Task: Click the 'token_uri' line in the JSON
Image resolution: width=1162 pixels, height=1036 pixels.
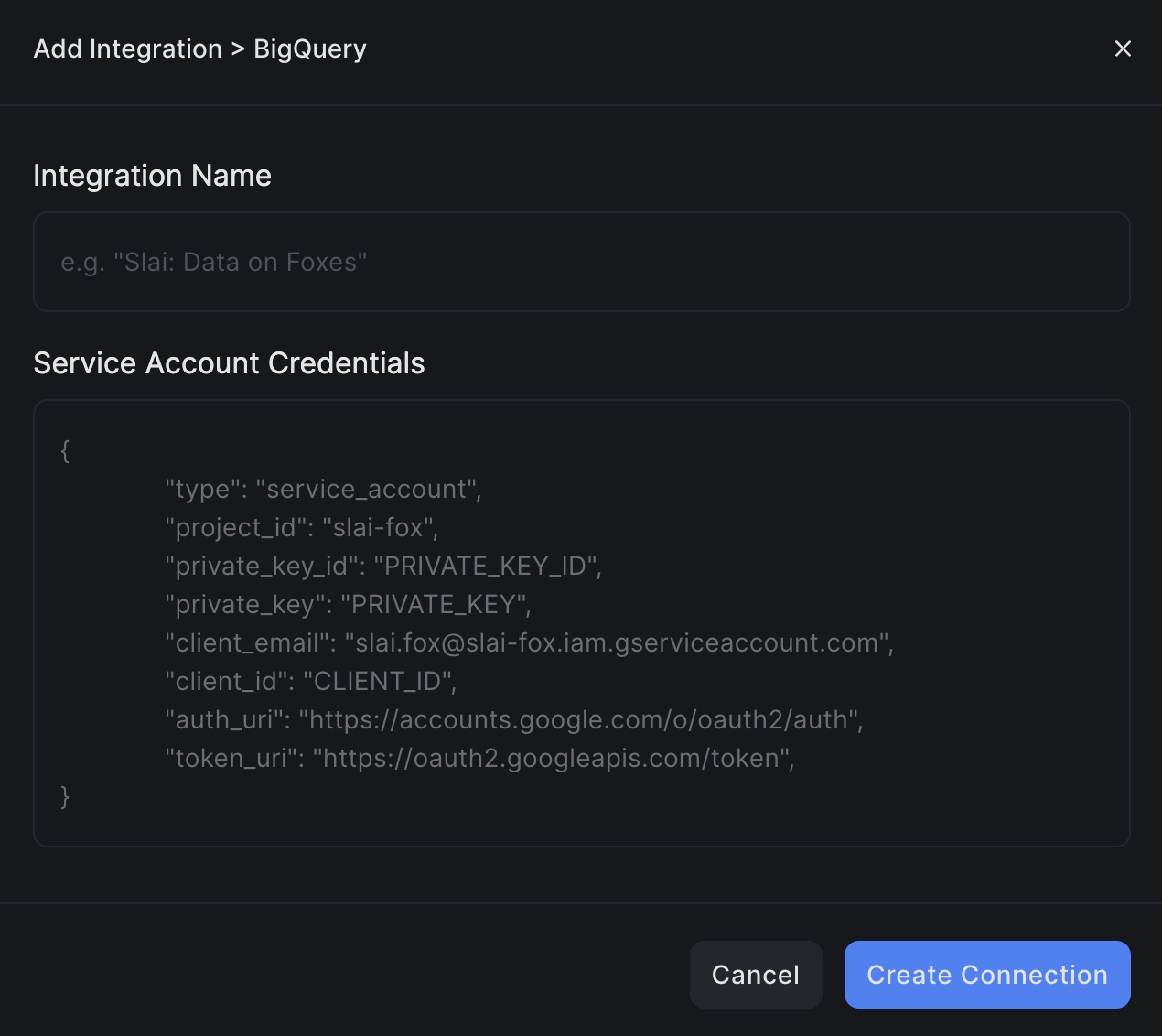Action: [479, 758]
